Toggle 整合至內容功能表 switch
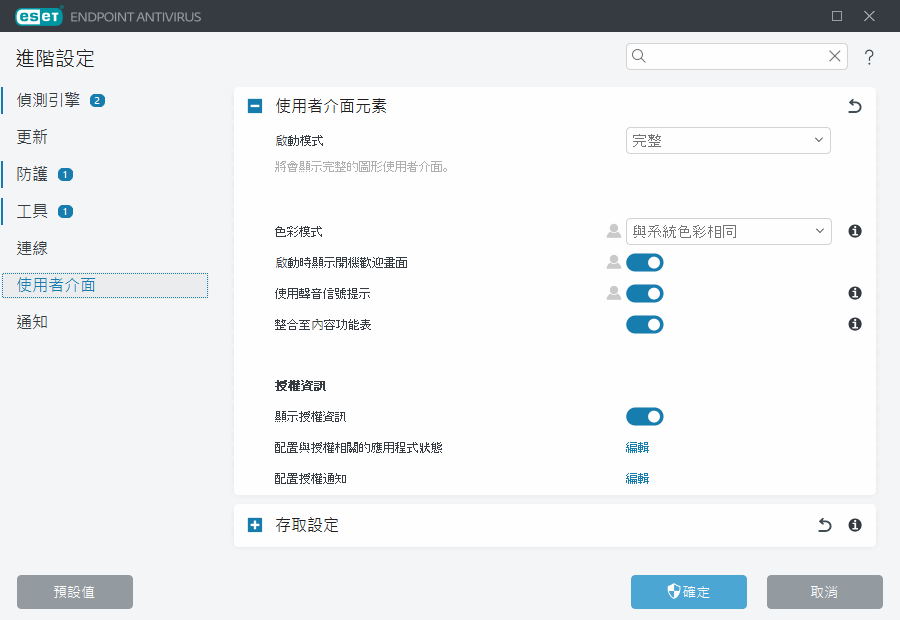Viewport: 900px width, 620px height. (x=644, y=324)
